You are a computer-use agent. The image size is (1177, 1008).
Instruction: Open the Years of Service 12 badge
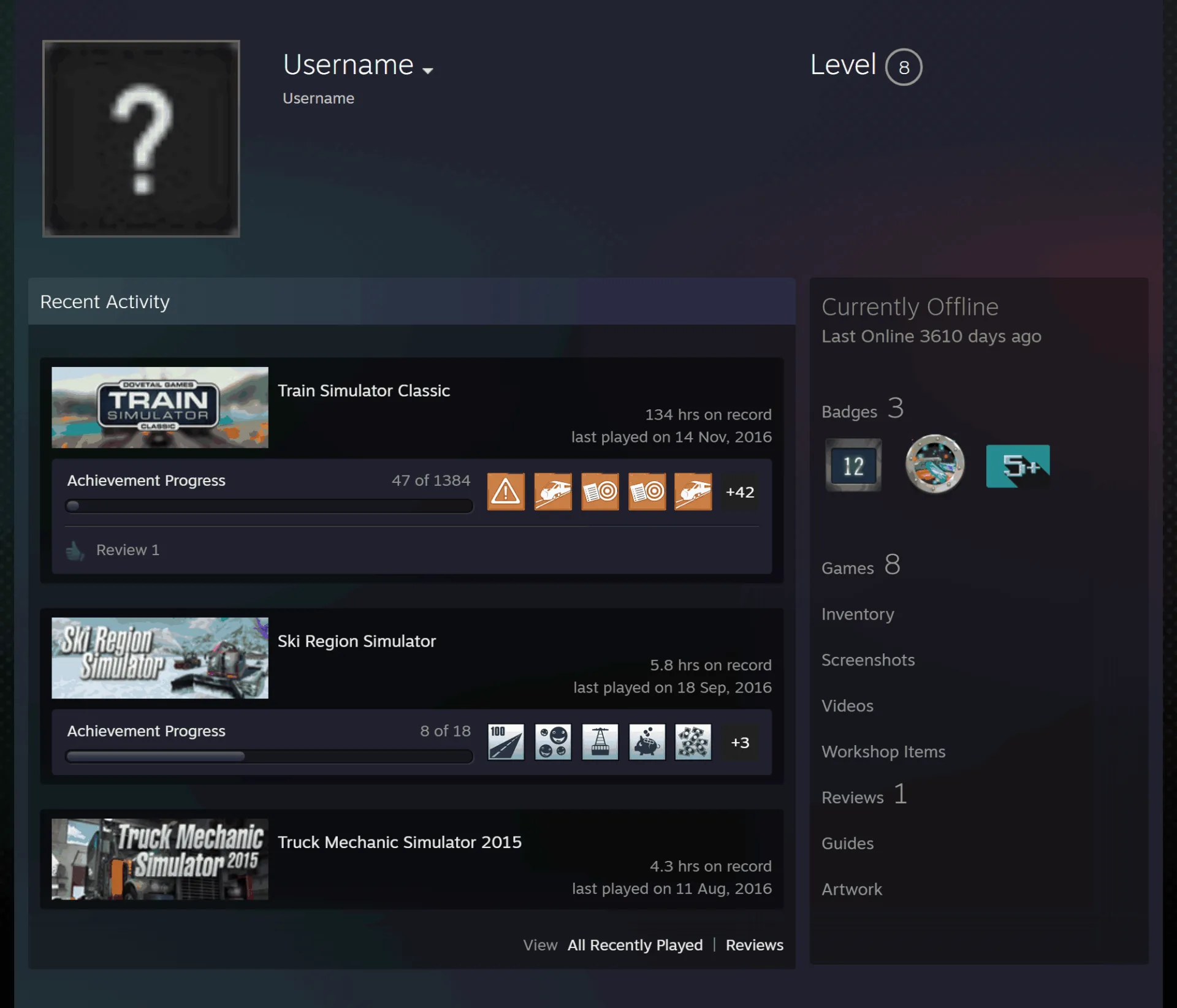(853, 465)
